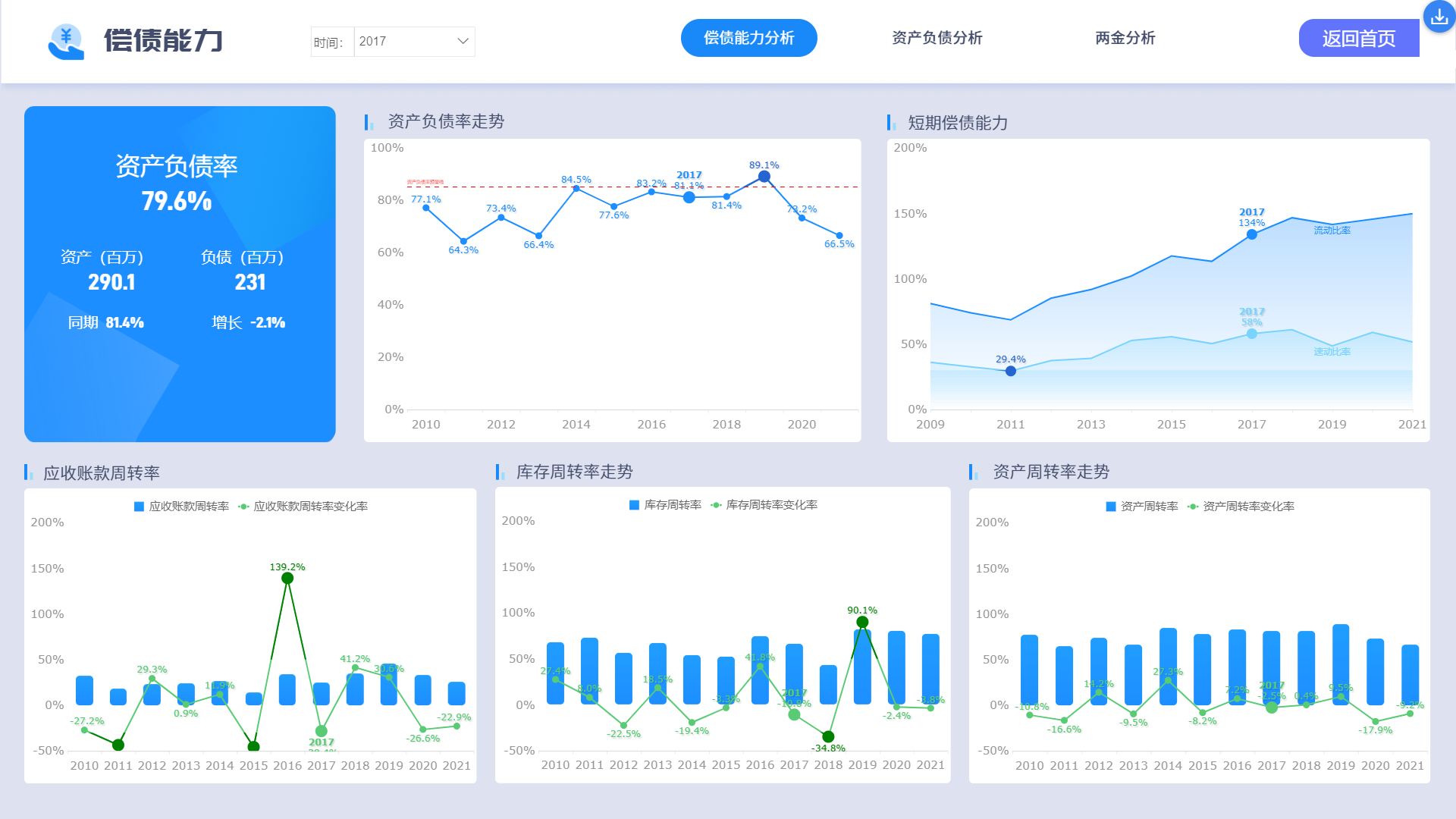This screenshot has width=1456, height=819.
Task: Toggle 应收账款周转率变化率 green legend marker
Action: tap(243, 507)
